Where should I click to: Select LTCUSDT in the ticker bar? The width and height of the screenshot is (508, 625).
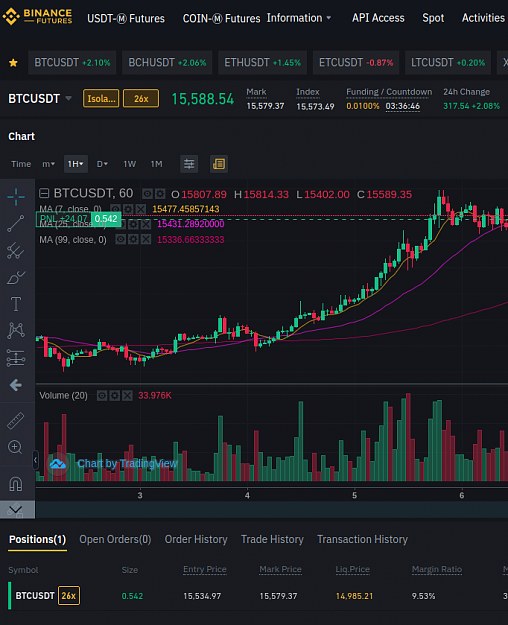pos(448,63)
